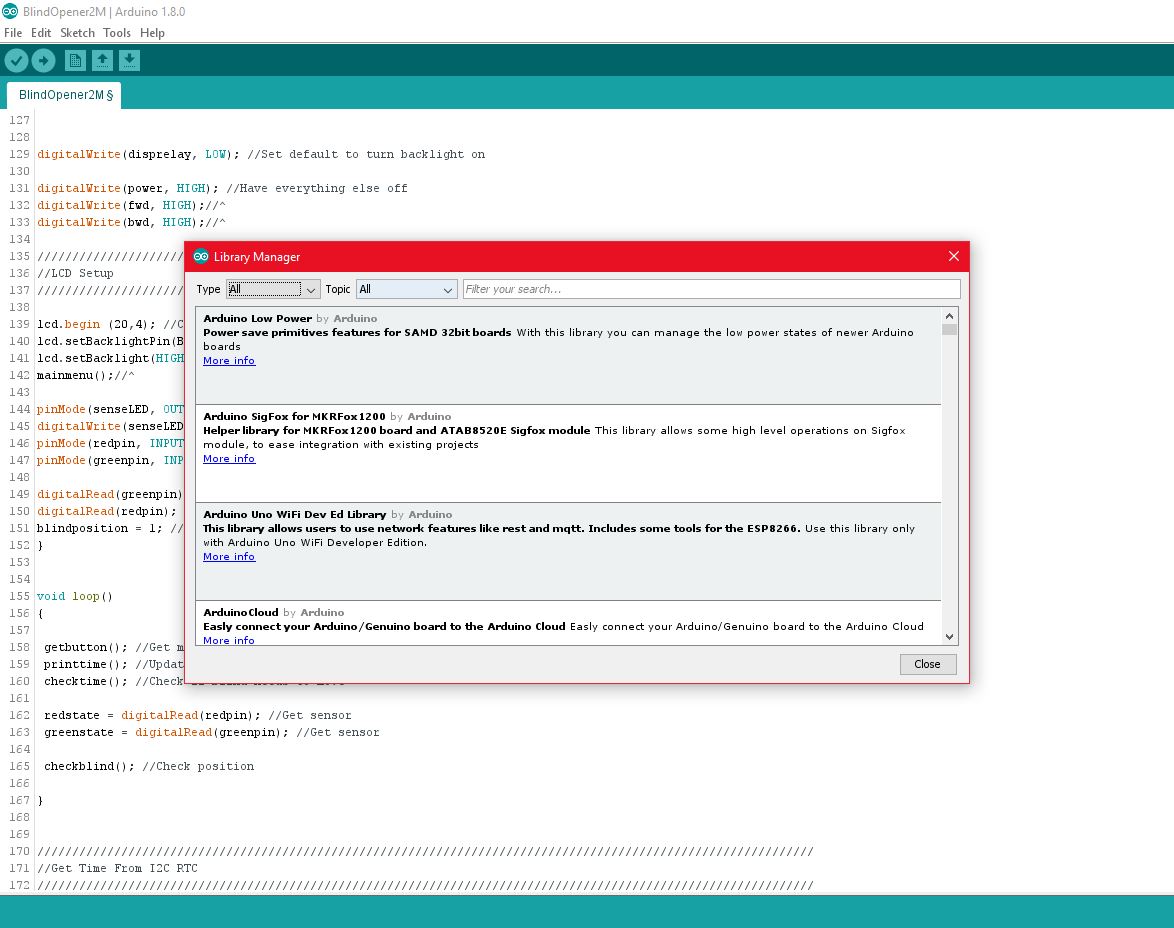Open a sketch with the Open icon
1174x928 pixels.
coord(103,60)
